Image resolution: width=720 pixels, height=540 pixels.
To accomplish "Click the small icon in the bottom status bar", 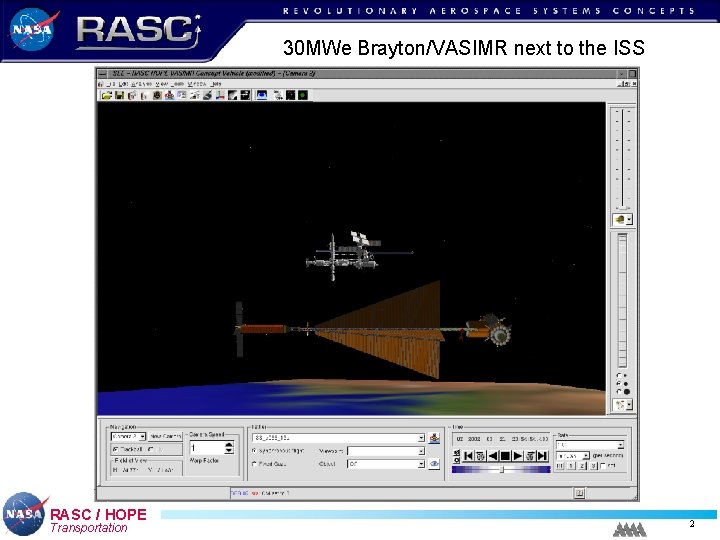I will [579, 493].
